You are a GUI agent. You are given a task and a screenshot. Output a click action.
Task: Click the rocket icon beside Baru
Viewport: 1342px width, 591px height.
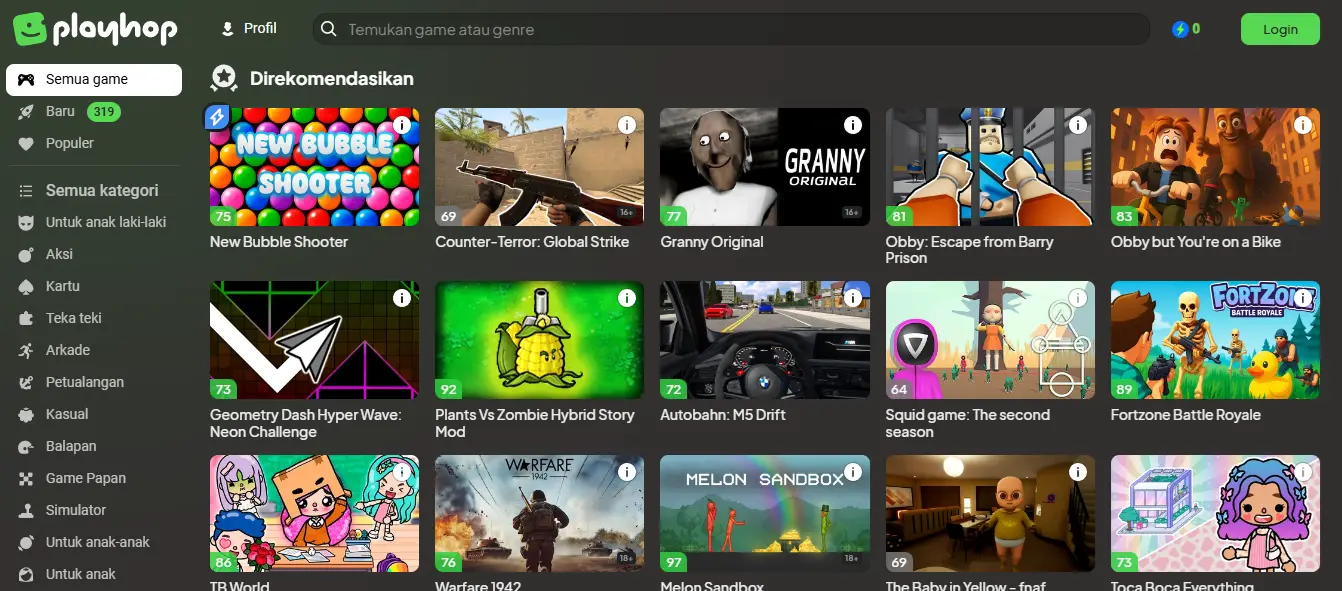click(27, 111)
